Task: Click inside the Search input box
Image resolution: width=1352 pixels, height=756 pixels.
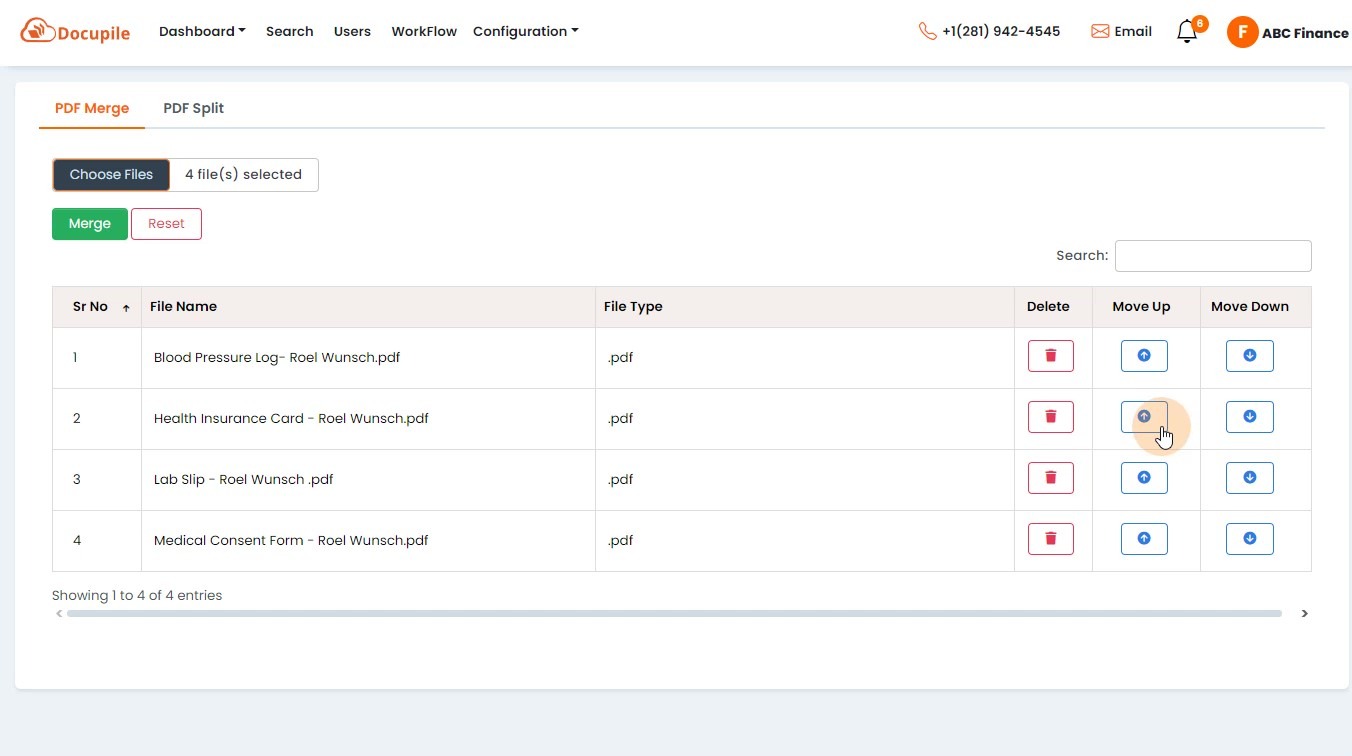Action: [1212, 255]
